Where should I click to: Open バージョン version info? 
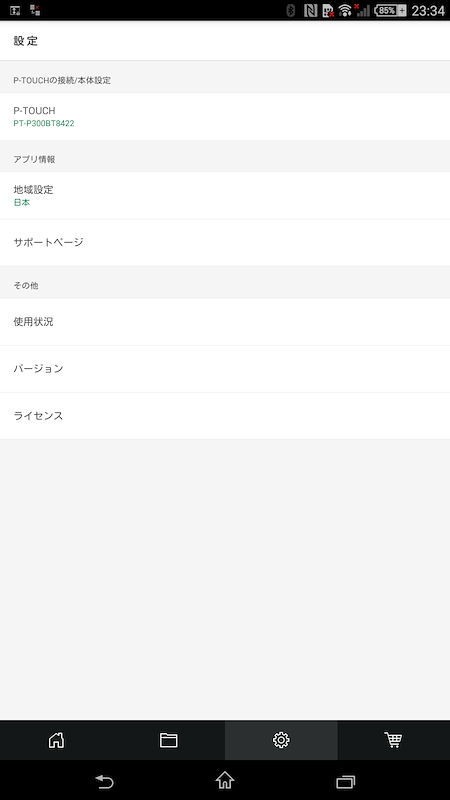tap(225, 369)
